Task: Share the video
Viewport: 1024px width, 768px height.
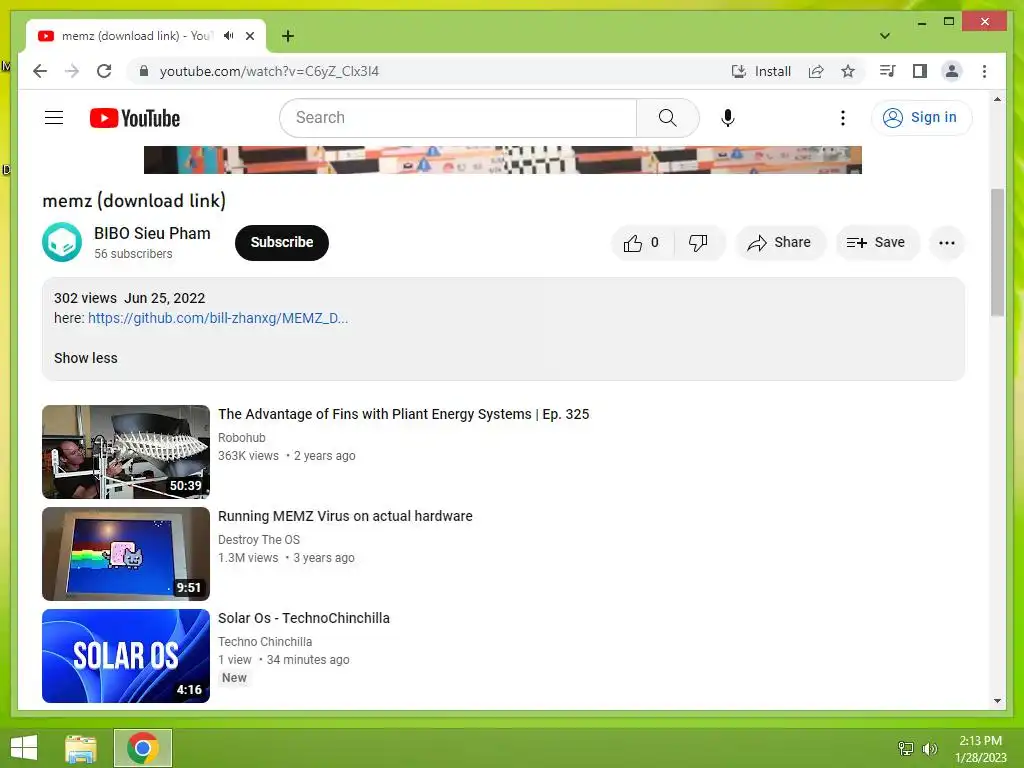Action: (x=780, y=243)
